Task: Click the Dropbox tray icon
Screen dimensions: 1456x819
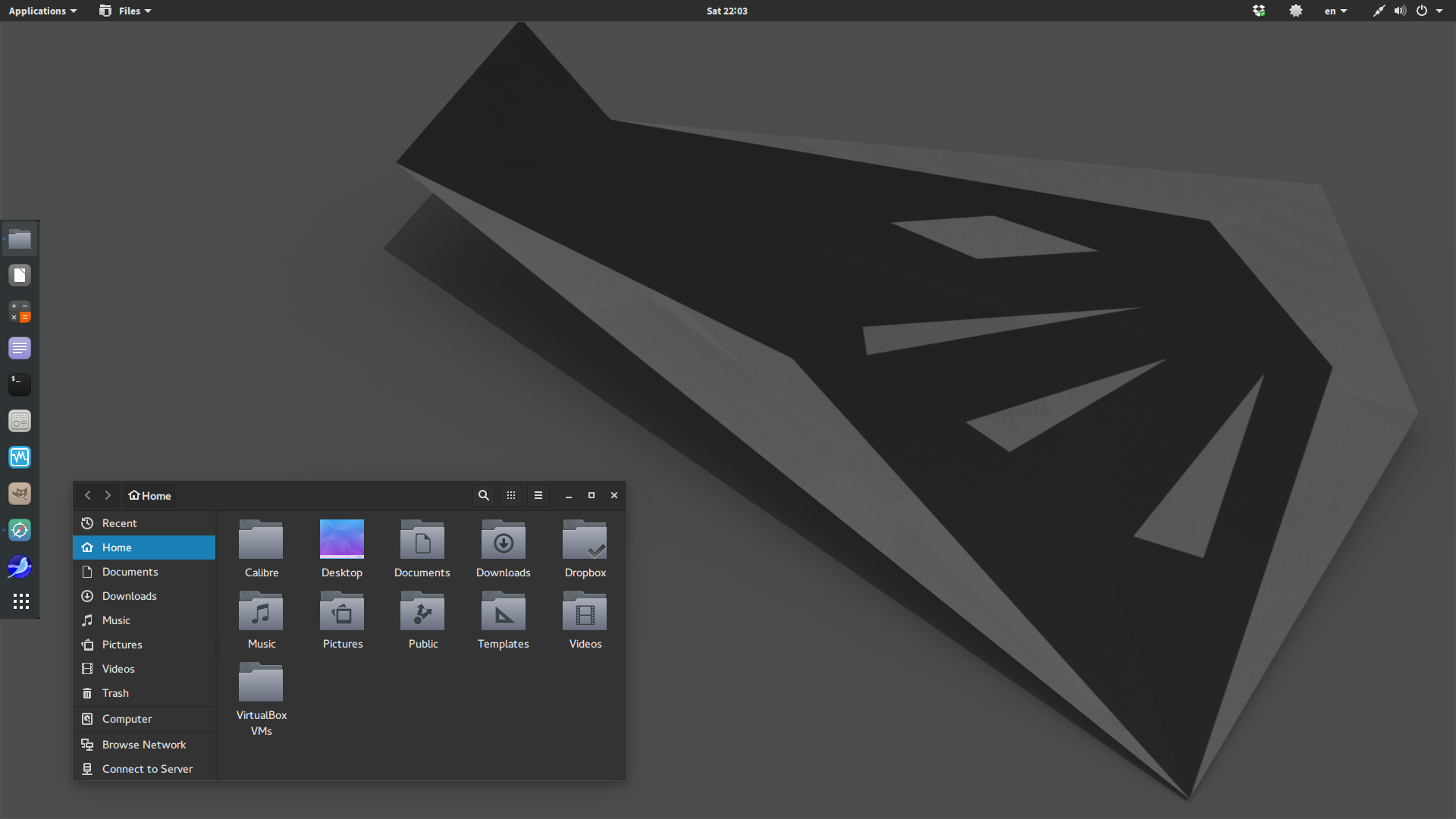Action: pyautogui.click(x=1259, y=11)
